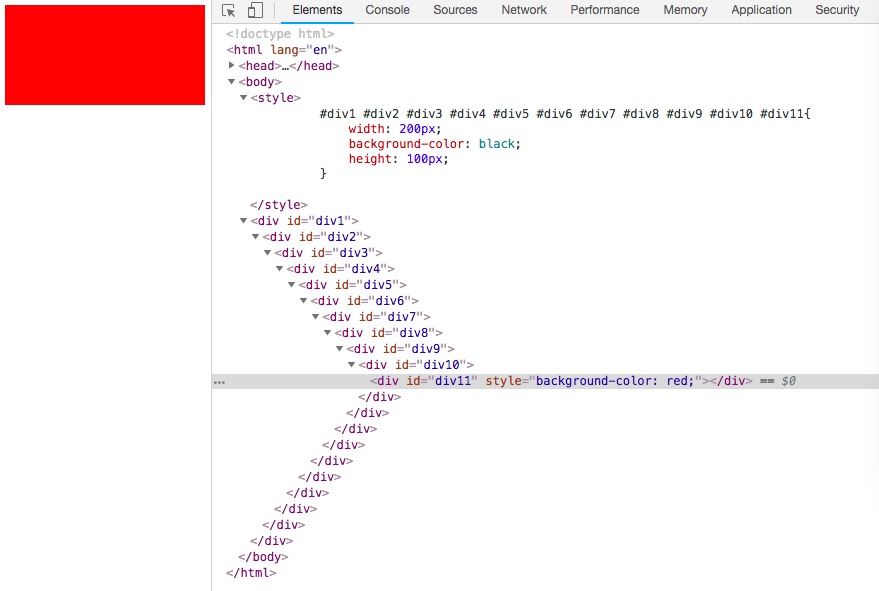The image size is (879, 591).
Task: Open the Performance tab
Action: (x=605, y=10)
